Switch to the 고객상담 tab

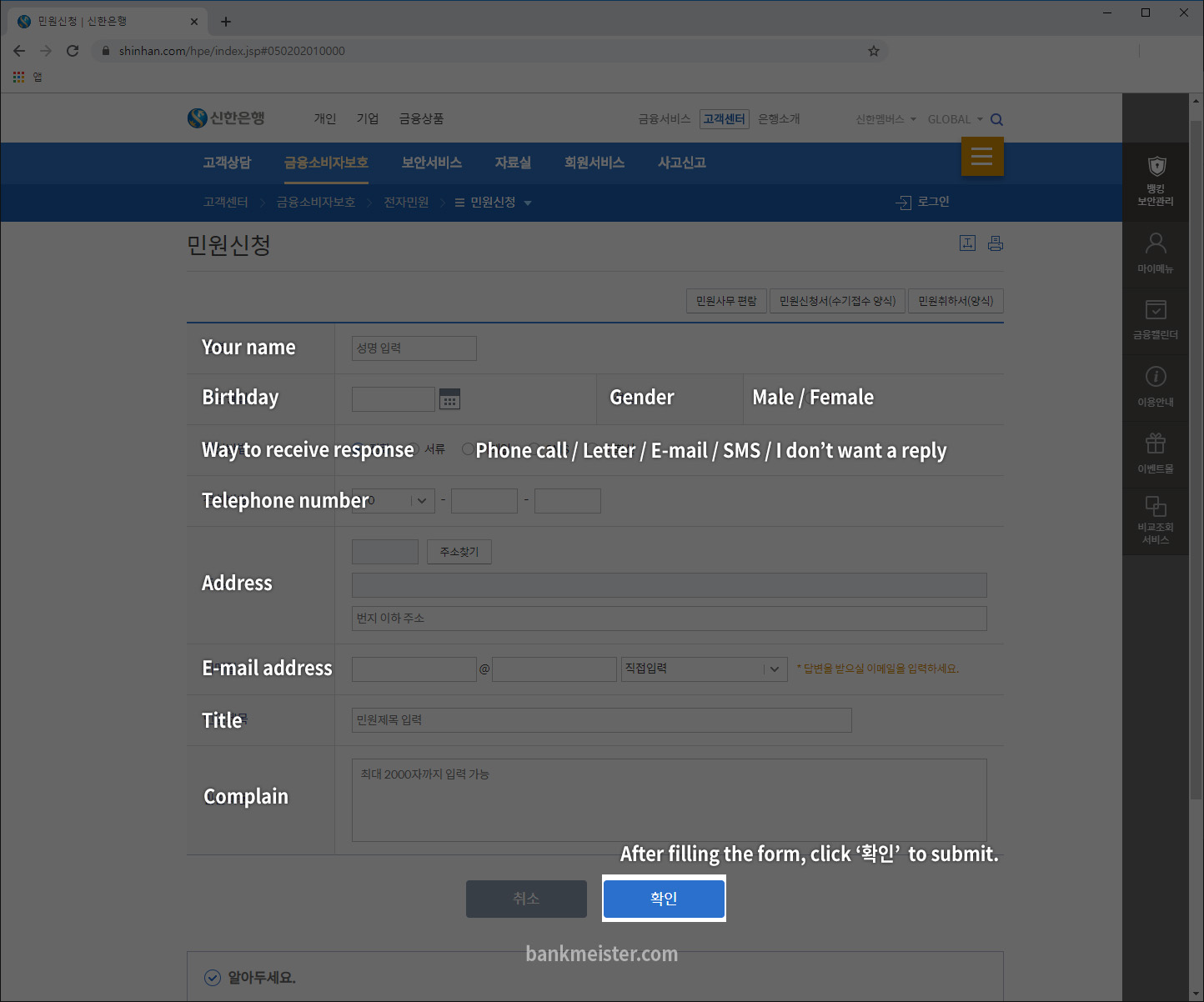tap(227, 163)
